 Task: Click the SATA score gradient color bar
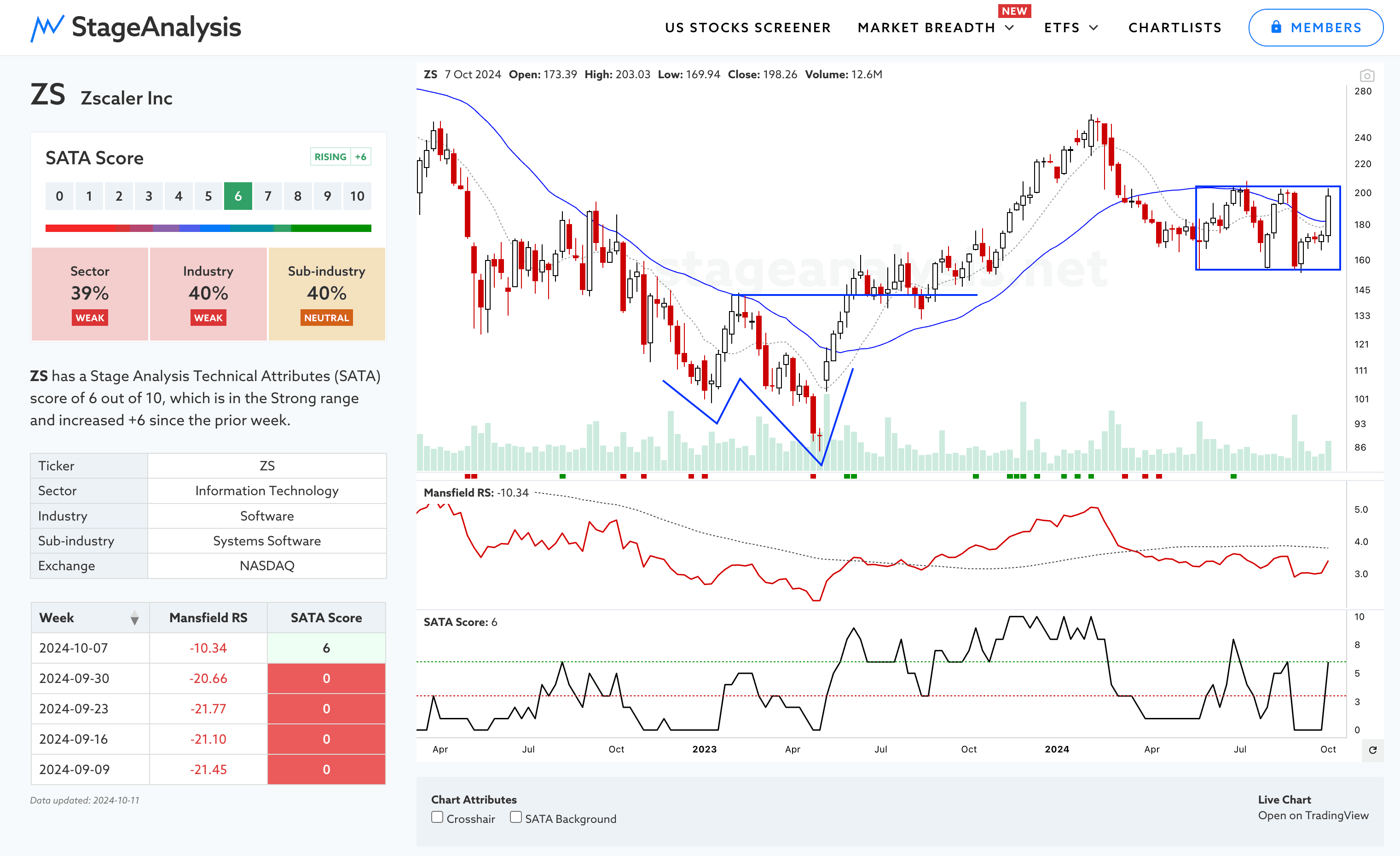point(208,228)
